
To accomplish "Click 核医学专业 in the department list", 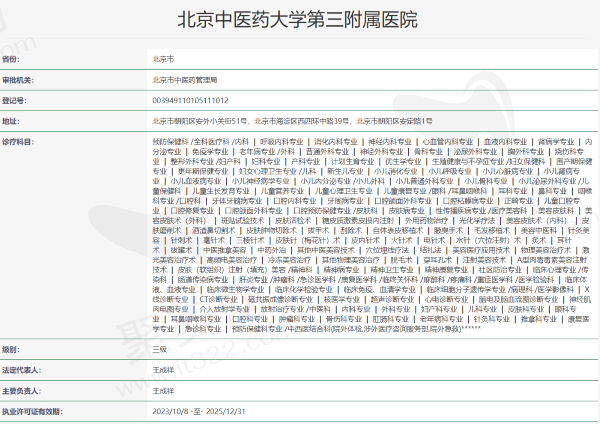I will point(342,300).
